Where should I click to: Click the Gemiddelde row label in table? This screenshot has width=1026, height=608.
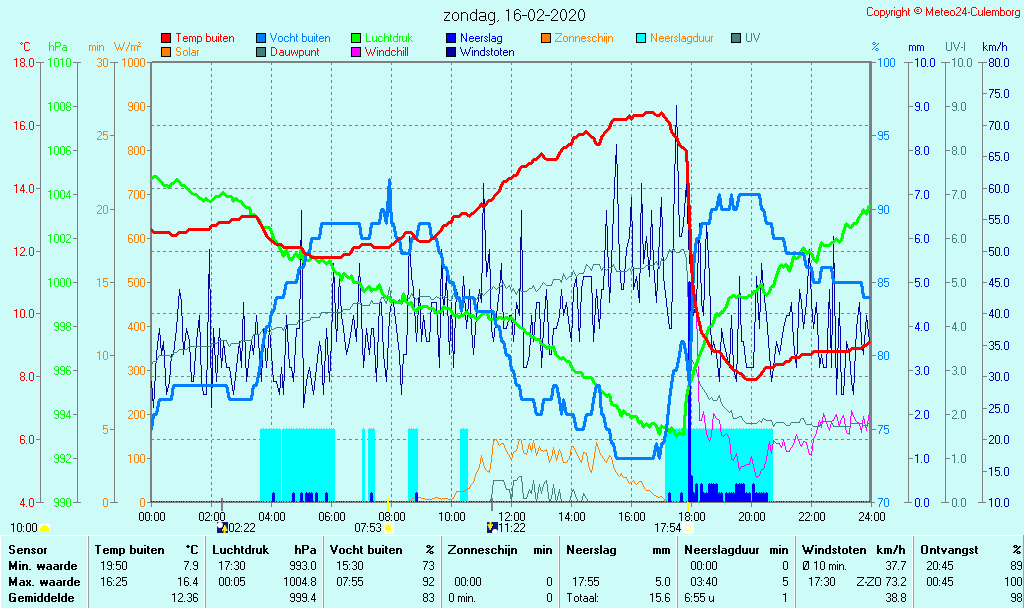pos(43,597)
